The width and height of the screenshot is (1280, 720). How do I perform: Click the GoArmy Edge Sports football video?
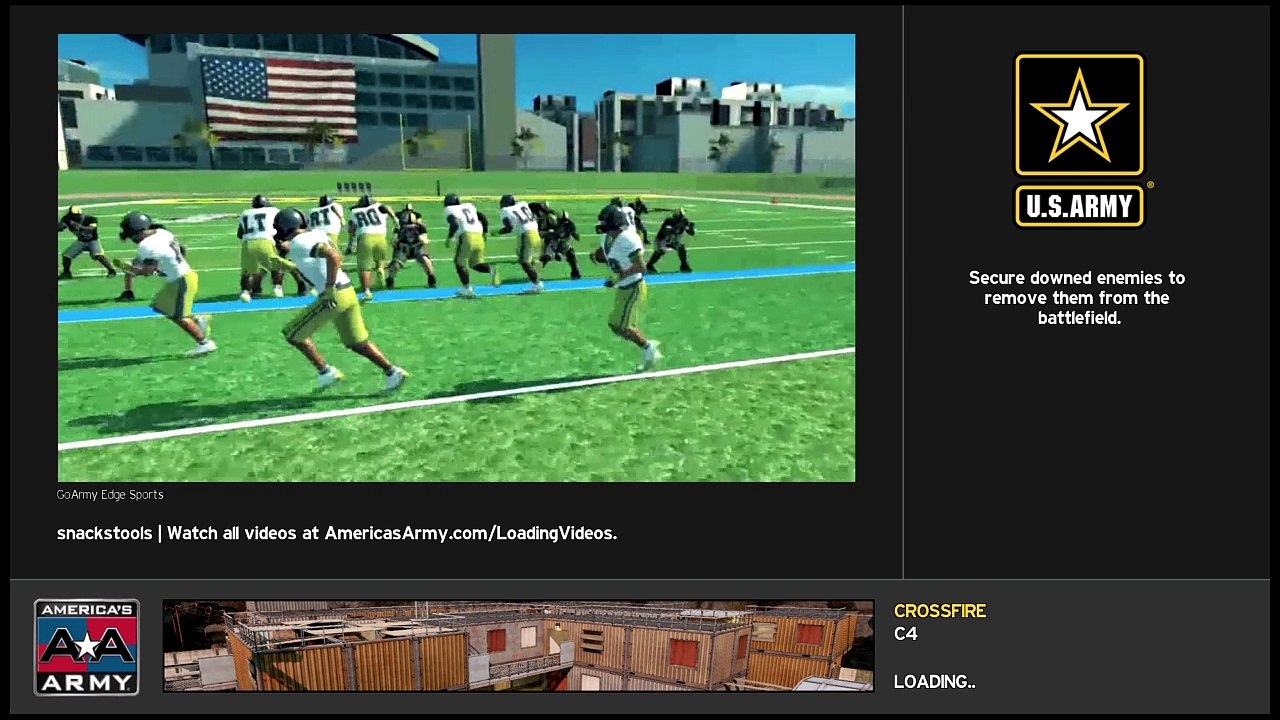(x=456, y=258)
